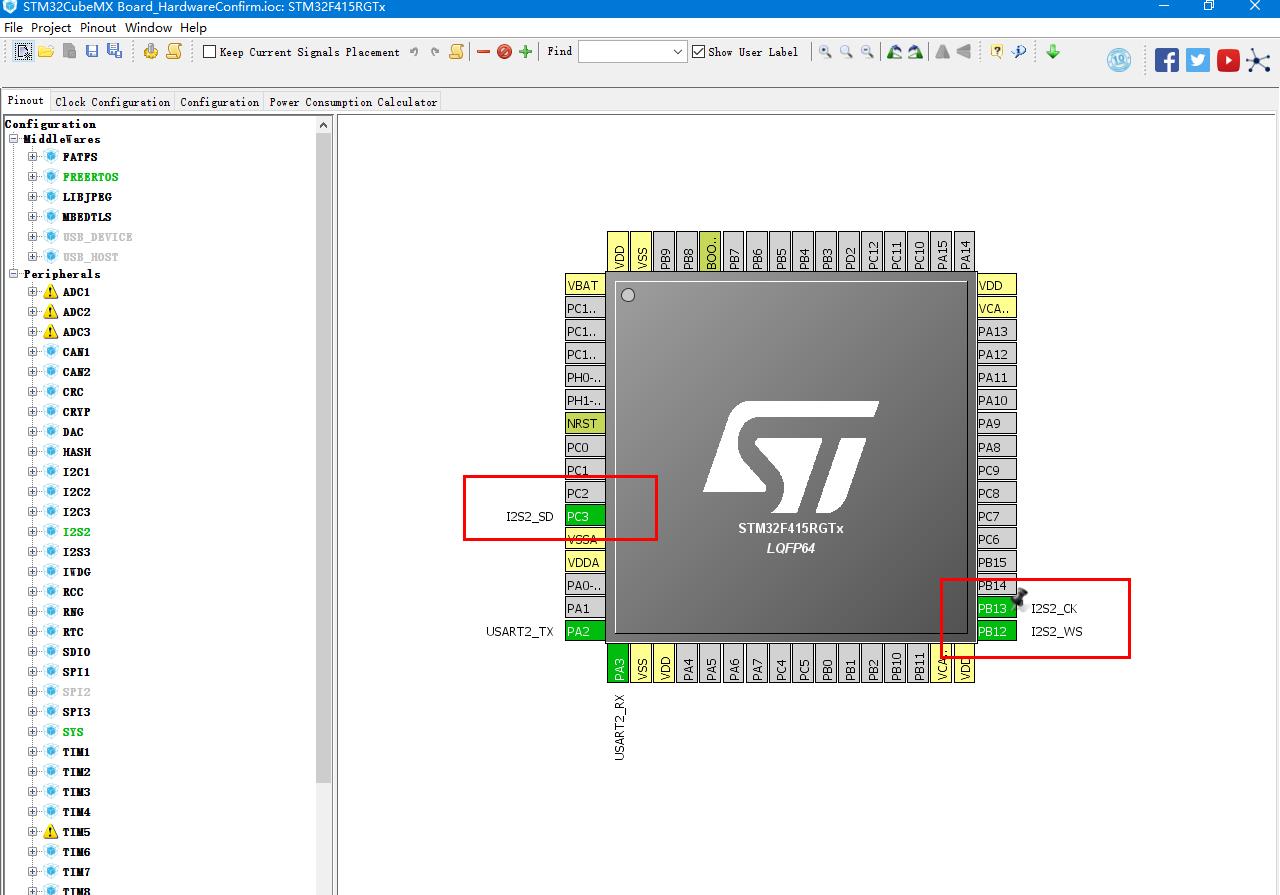Click pin PA13 on the chip
1280x895 pixels.
tap(996, 331)
